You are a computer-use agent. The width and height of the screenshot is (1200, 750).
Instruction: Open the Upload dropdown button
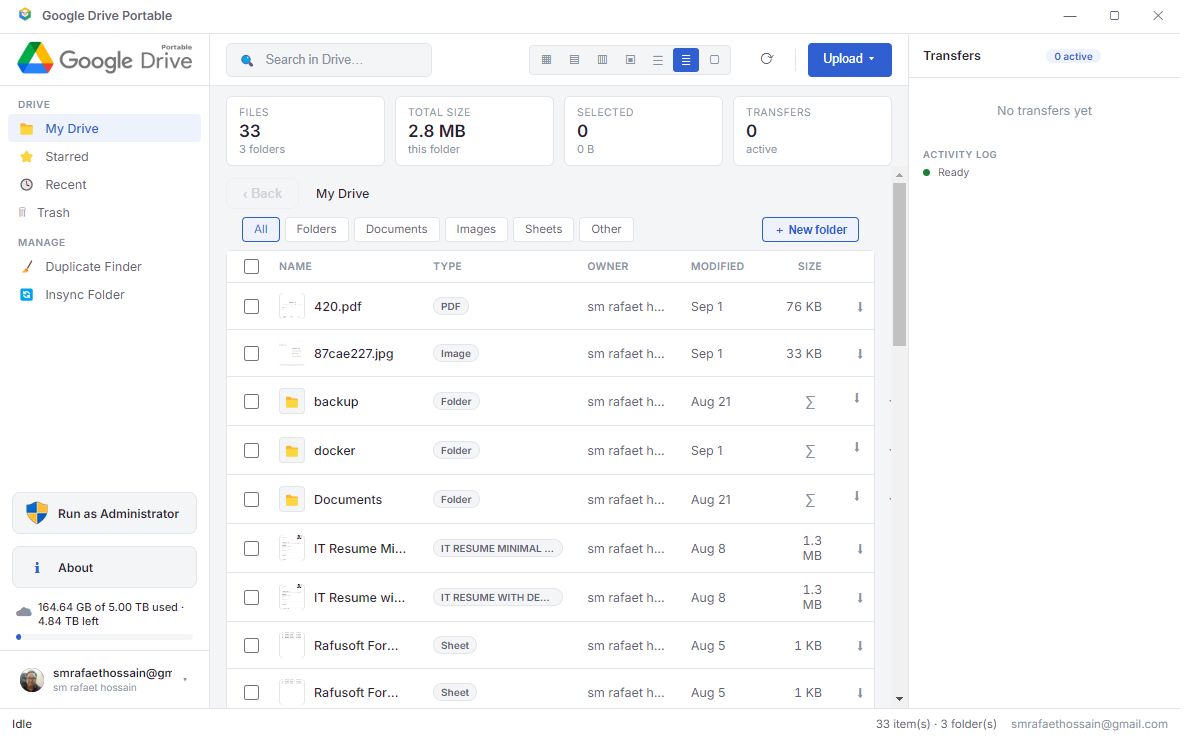point(850,59)
